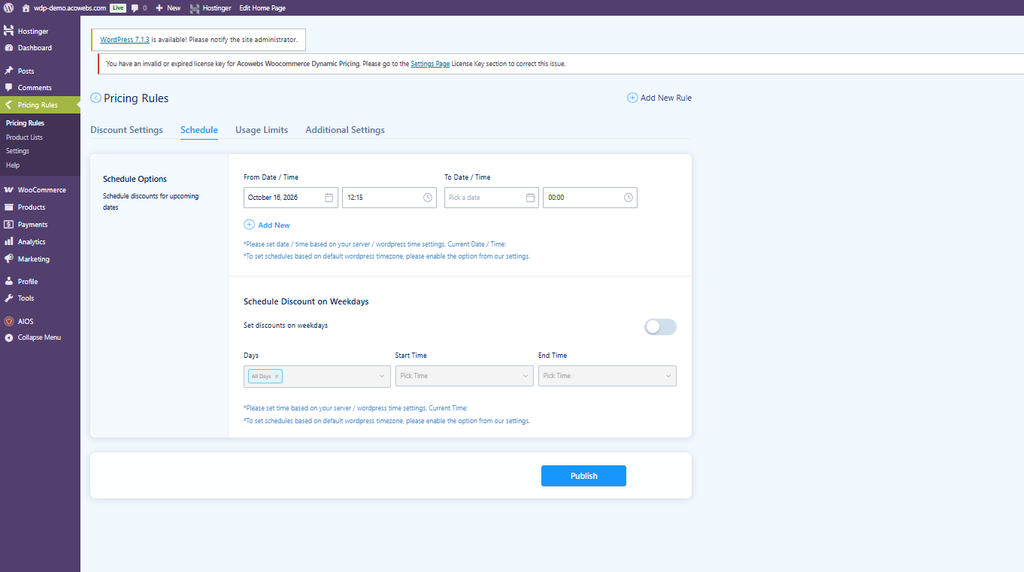The height and width of the screenshot is (572, 1024).
Task: Click the Publish button
Action: pyautogui.click(x=584, y=476)
